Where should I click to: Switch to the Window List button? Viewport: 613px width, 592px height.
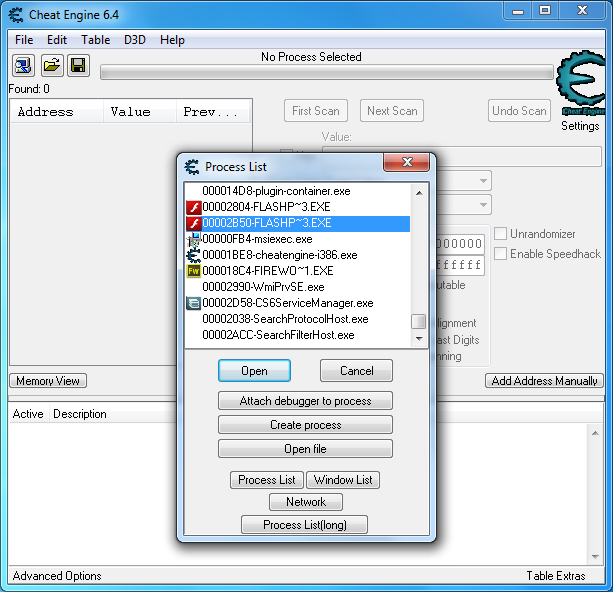343,480
